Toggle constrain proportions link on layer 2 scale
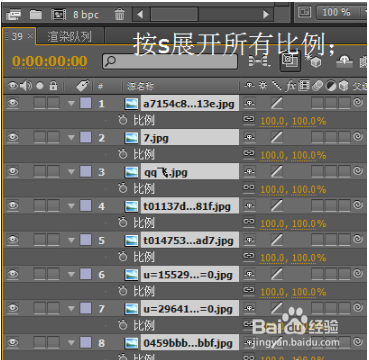369x360 pixels. [x=249, y=153]
